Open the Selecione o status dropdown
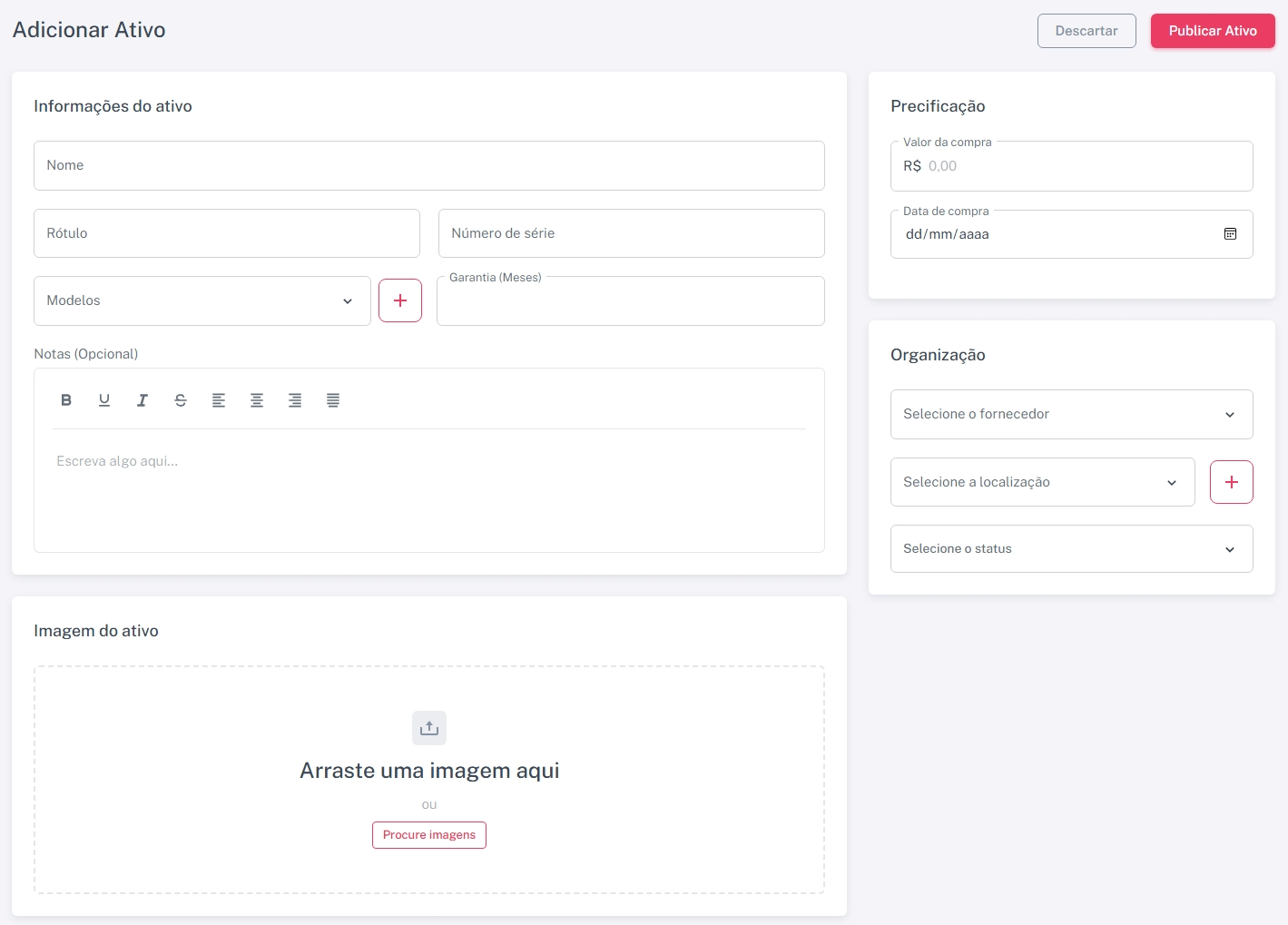This screenshot has width=1288, height=925. pos(1072,548)
